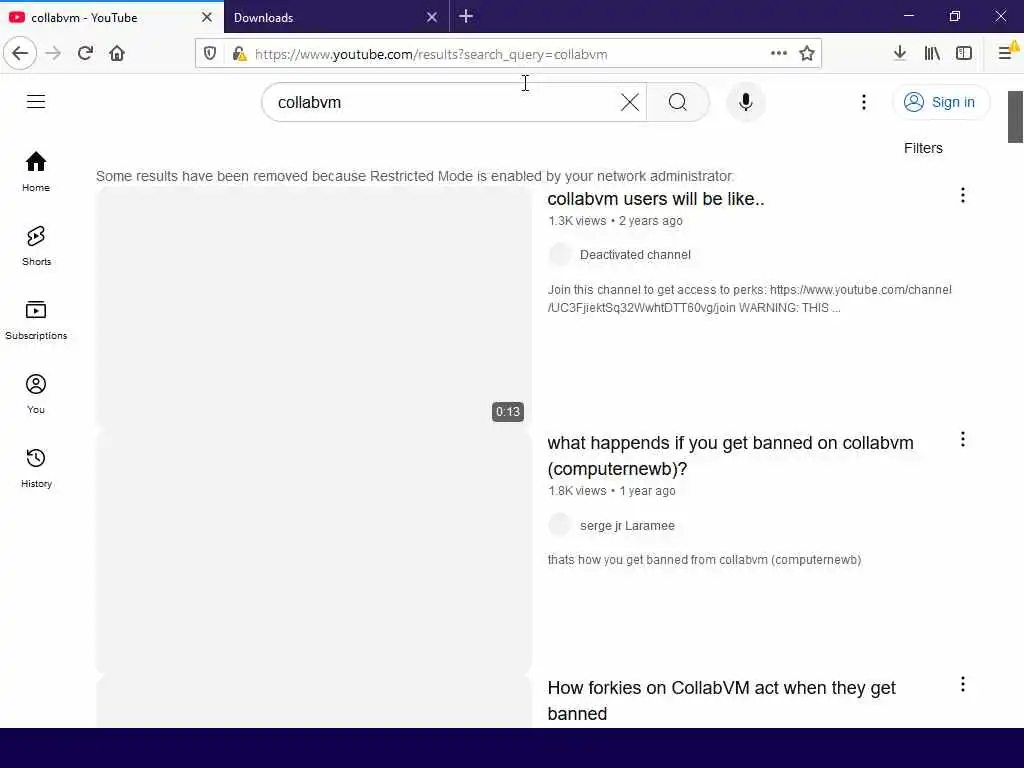Click the '1.3K views • 2 years ago' text
The width and height of the screenshot is (1024, 768).
615,221
